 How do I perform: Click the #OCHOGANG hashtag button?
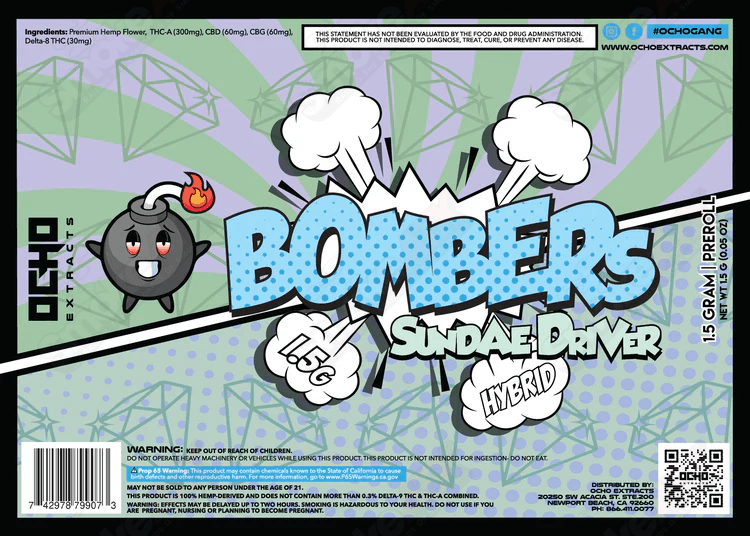[690, 31]
